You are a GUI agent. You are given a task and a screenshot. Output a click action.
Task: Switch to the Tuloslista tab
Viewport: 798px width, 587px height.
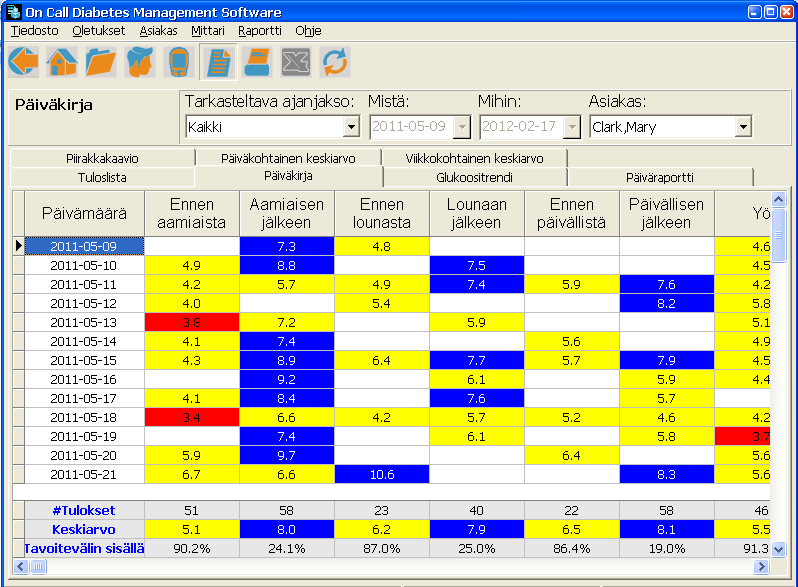pos(102,177)
